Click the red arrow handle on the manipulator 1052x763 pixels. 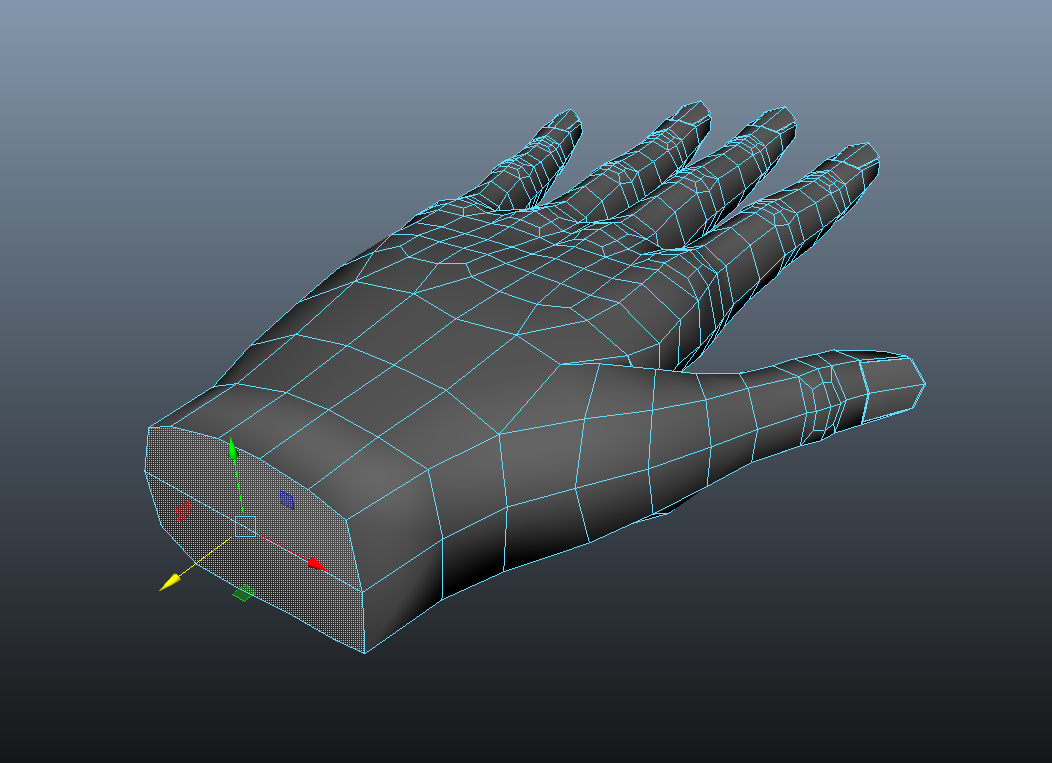click(x=316, y=565)
